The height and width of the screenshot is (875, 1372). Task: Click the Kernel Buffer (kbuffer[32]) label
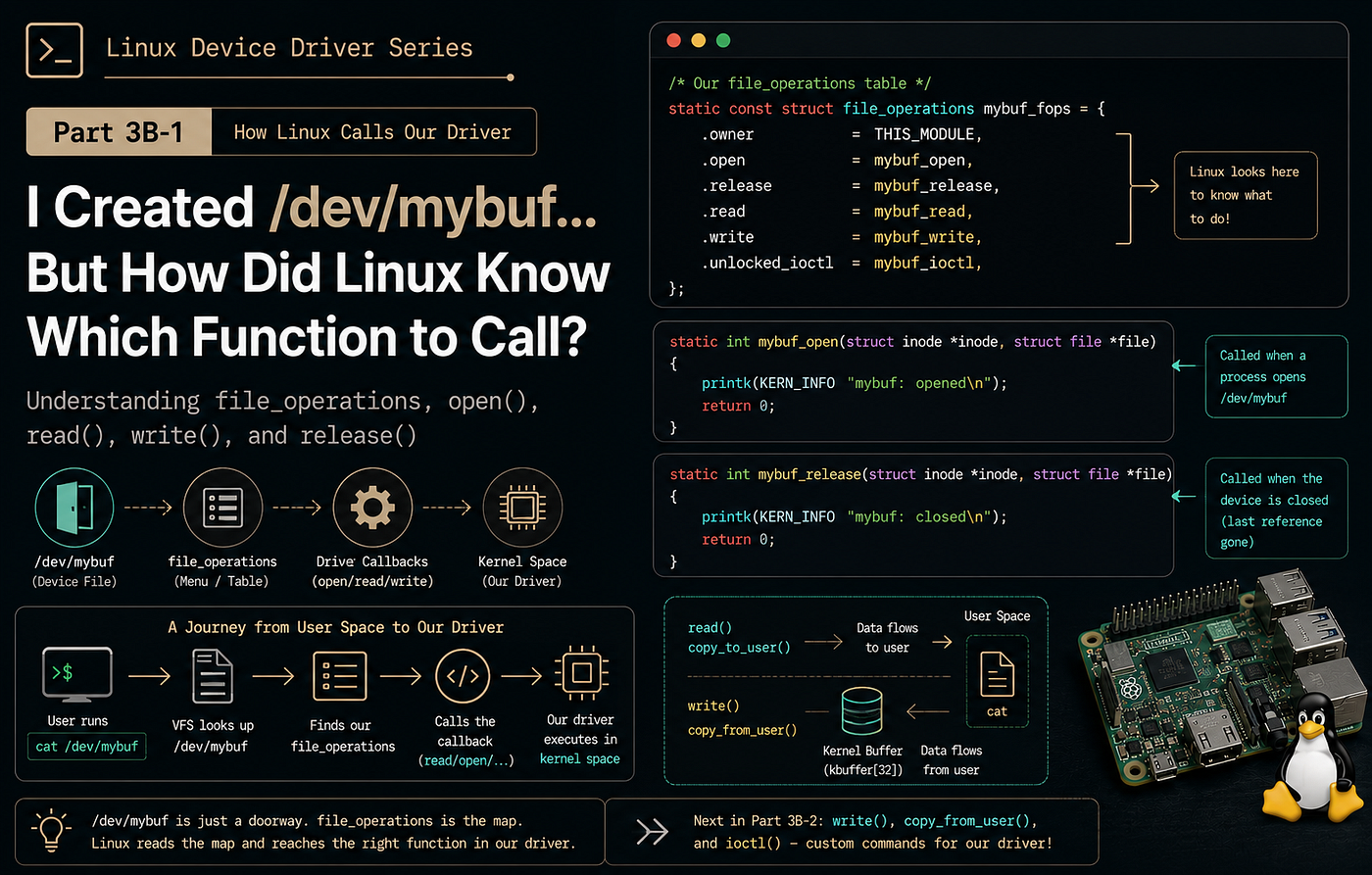[862, 760]
